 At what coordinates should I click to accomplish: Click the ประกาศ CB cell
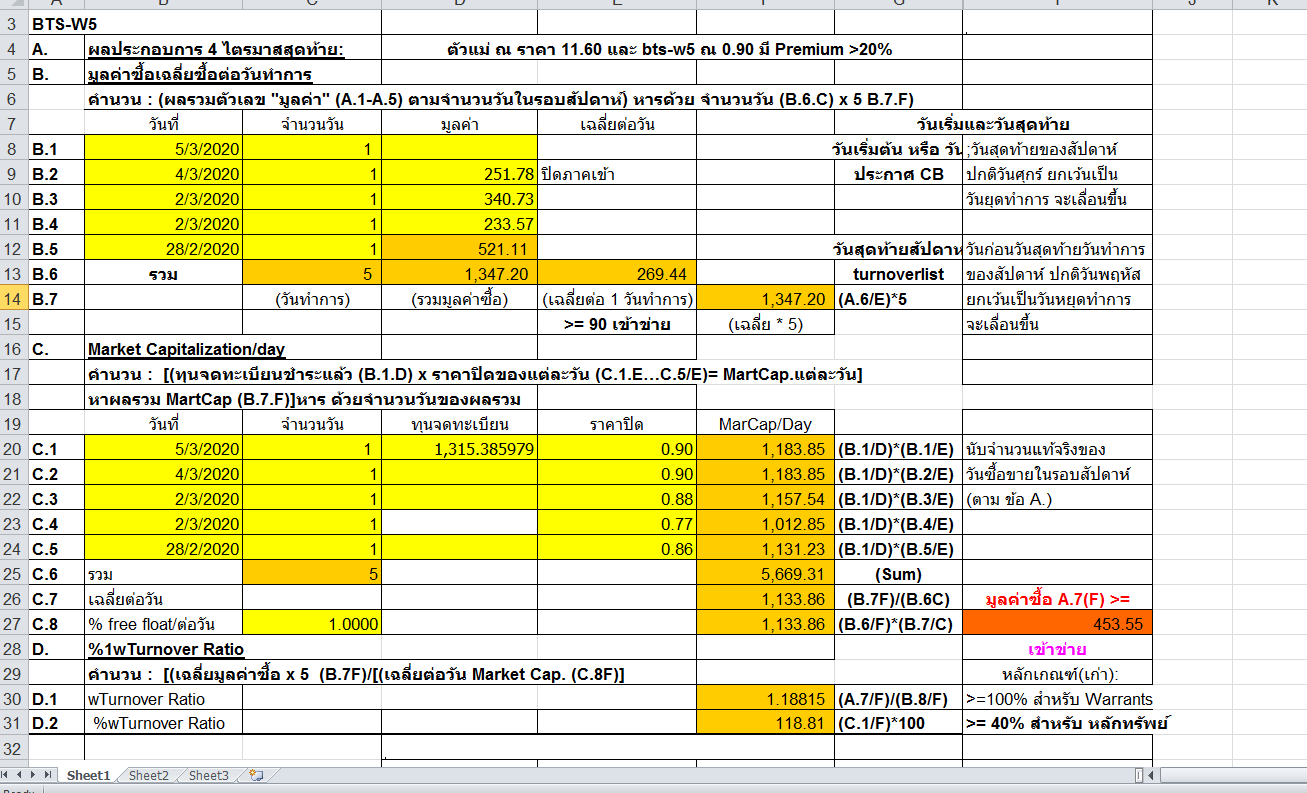point(898,173)
